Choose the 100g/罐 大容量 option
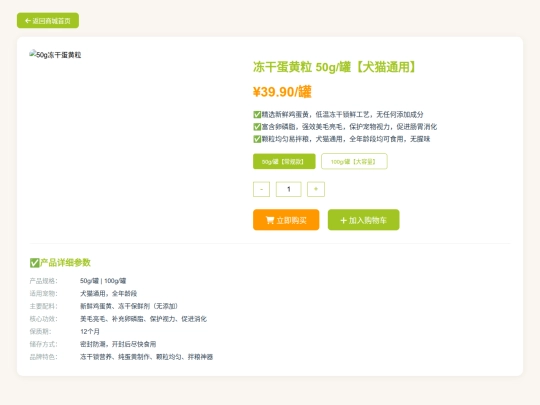Image resolution: width=540 pixels, height=405 pixels. pos(354,161)
